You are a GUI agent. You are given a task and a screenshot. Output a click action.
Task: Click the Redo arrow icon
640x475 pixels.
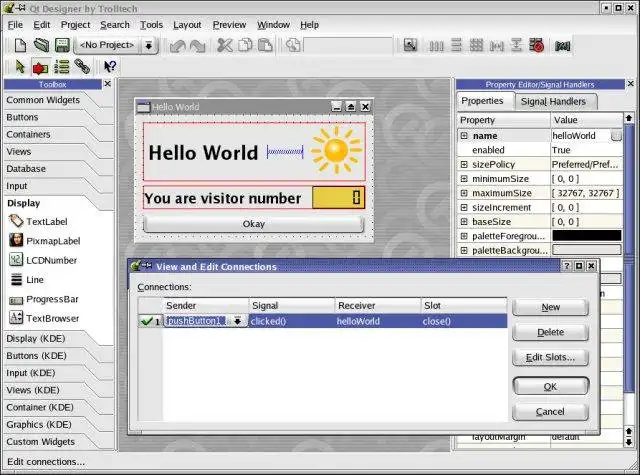pos(198,46)
